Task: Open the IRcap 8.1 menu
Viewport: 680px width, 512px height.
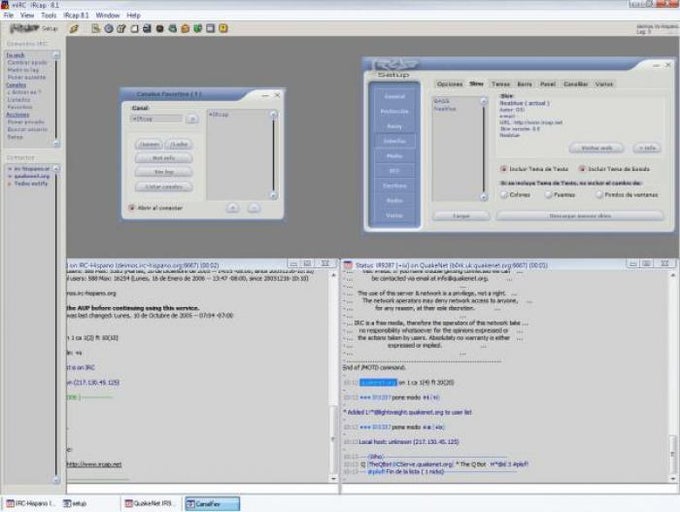Action: click(76, 15)
